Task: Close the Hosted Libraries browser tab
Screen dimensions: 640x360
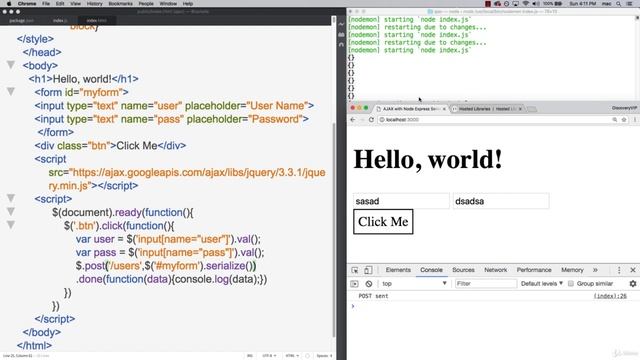Action: [x=520, y=109]
